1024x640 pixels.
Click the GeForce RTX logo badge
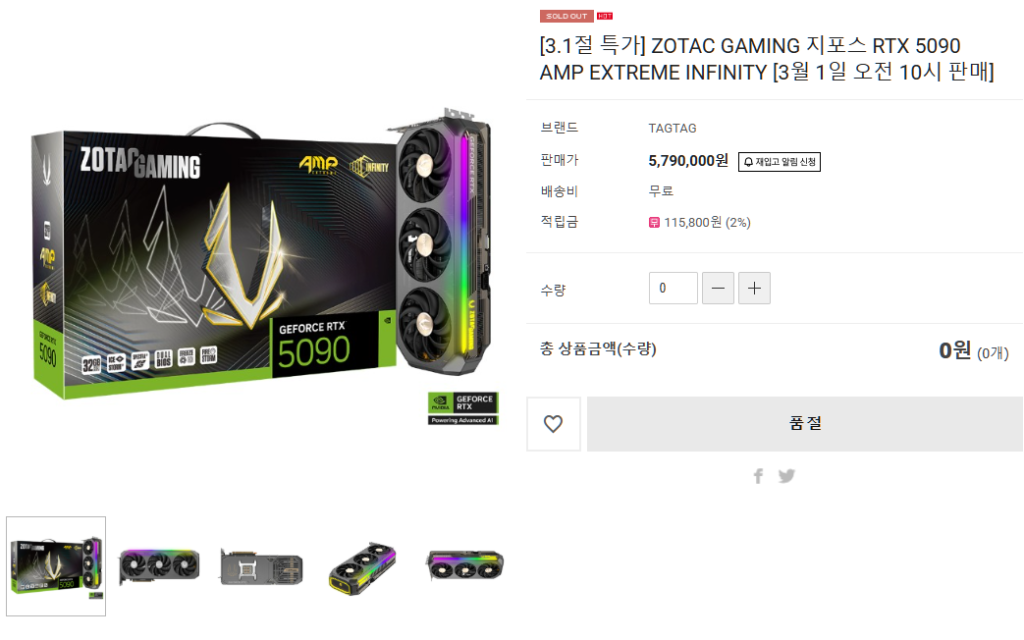[x=463, y=408]
